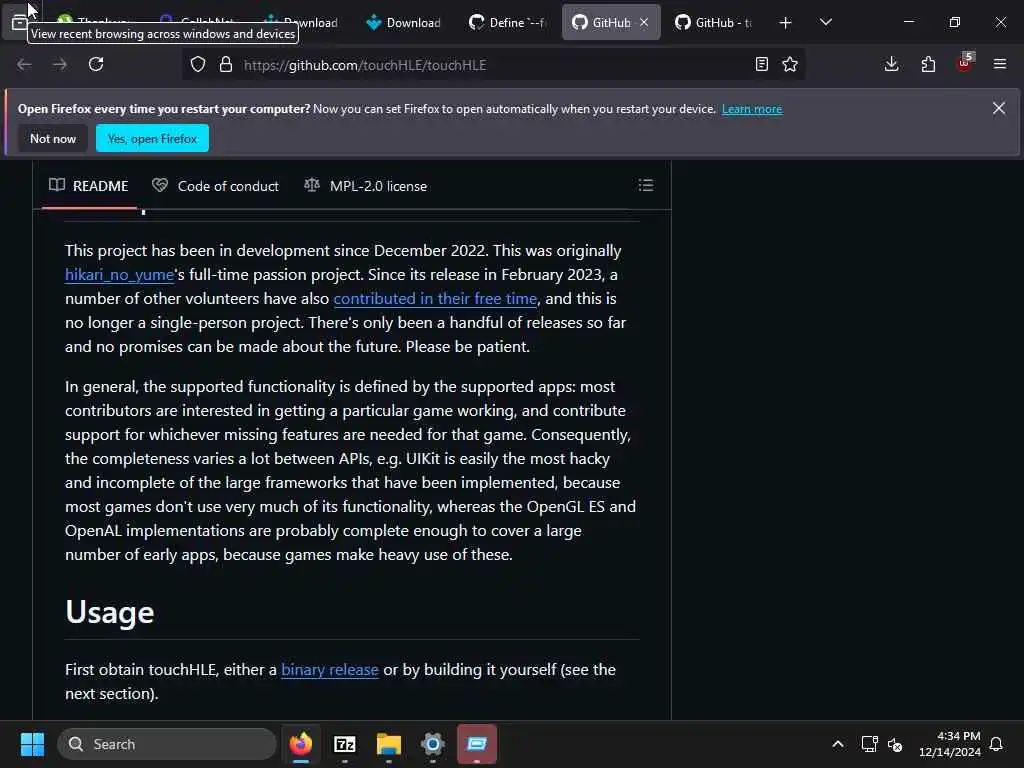The height and width of the screenshot is (768, 1024).
Task: Switch to the last GitHub tab
Action: pyautogui.click(x=714, y=22)
